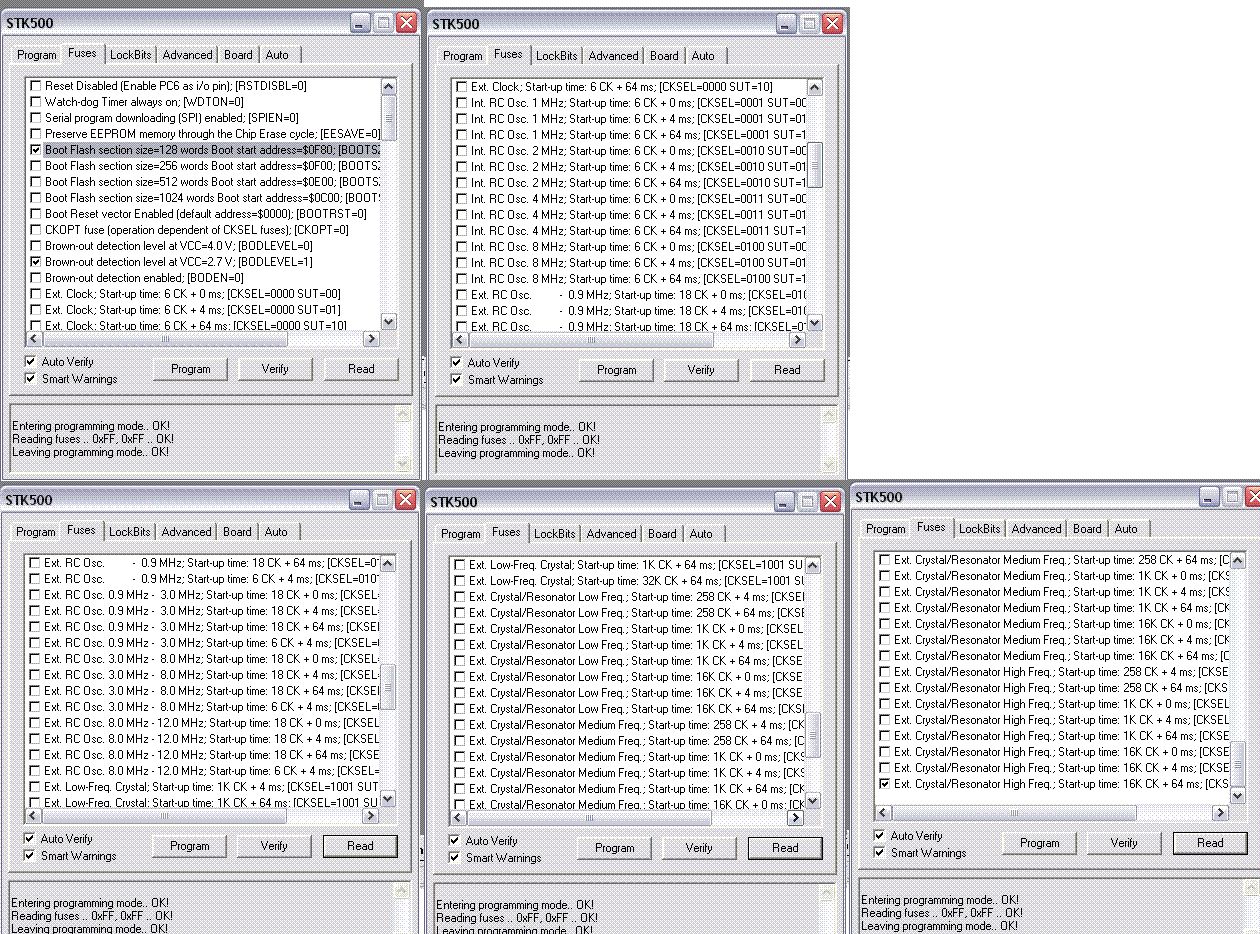The image size is (1260, 934).
Task: Check Ext. RC Osc. 0.9-3.0 MHz 18 CK + 0 ms
Action: point(35,595)
